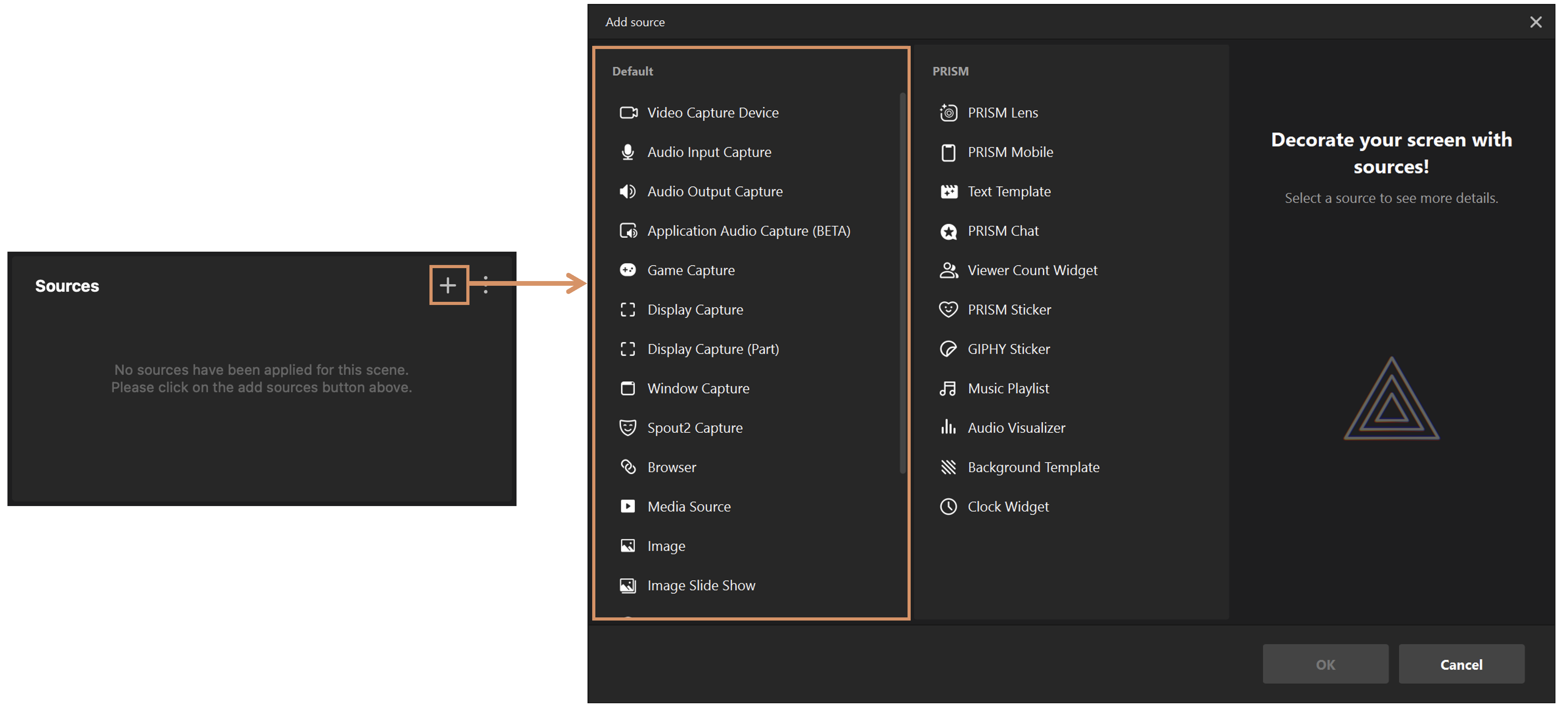Select the Display Capture (Part) label

pos(713,349)
